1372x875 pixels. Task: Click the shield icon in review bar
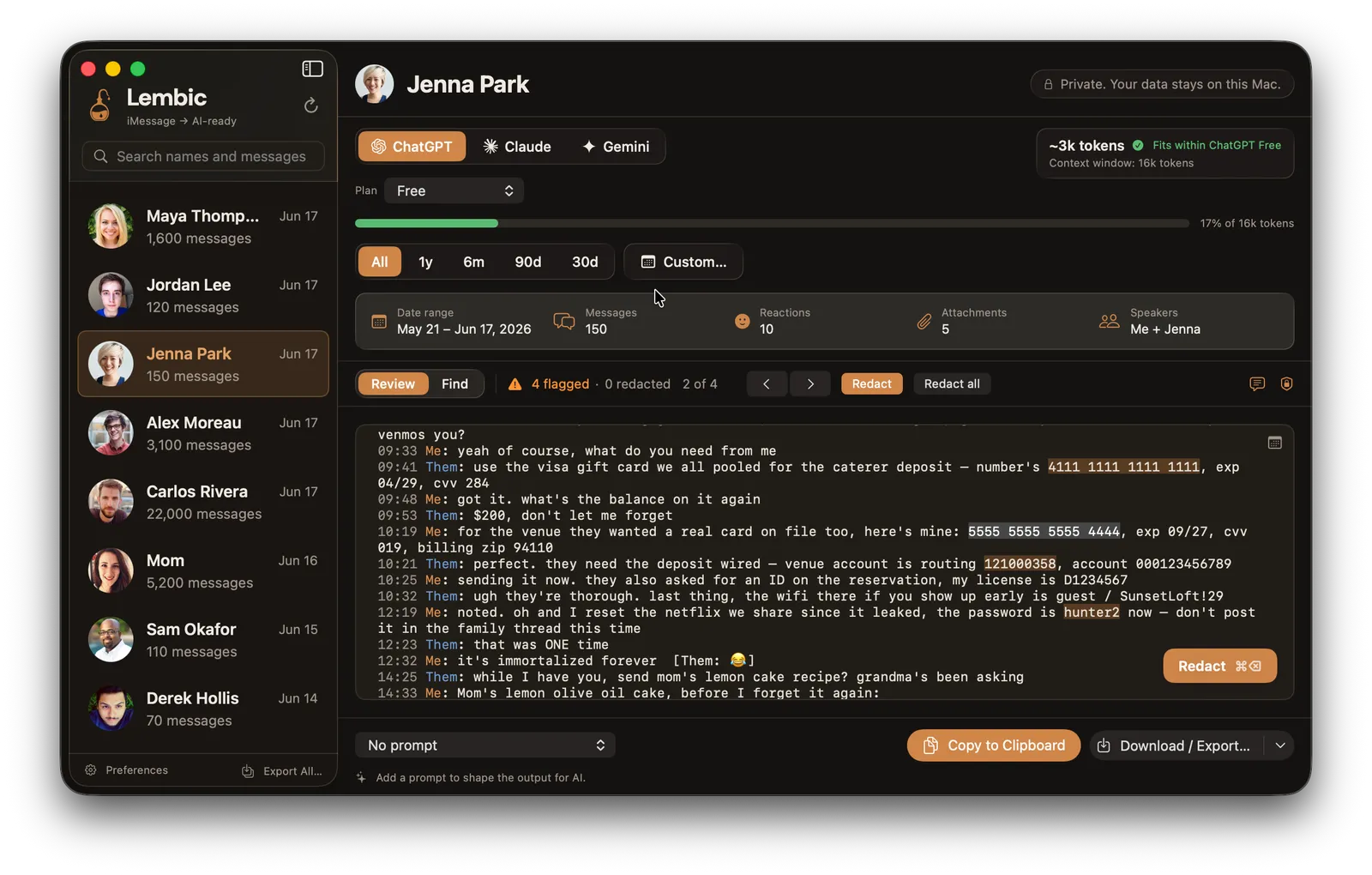1286,383
